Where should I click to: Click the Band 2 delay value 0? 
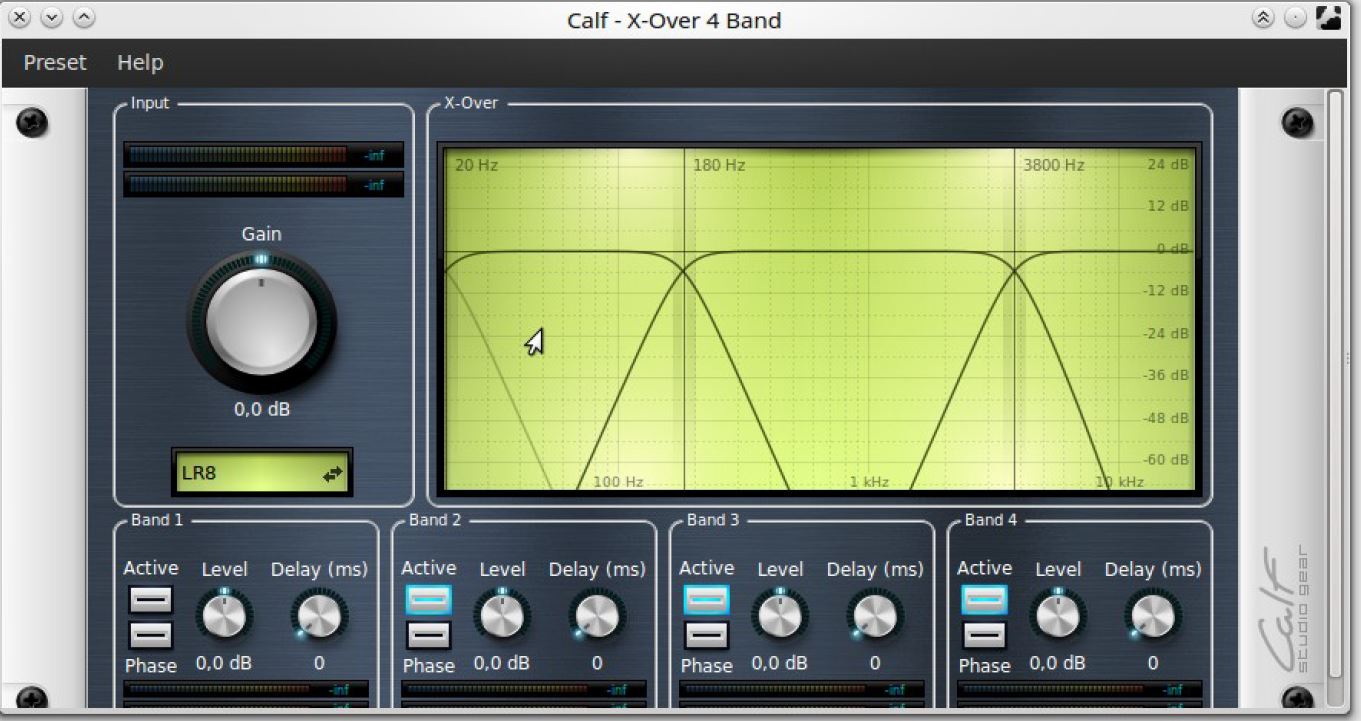(597, 663)
